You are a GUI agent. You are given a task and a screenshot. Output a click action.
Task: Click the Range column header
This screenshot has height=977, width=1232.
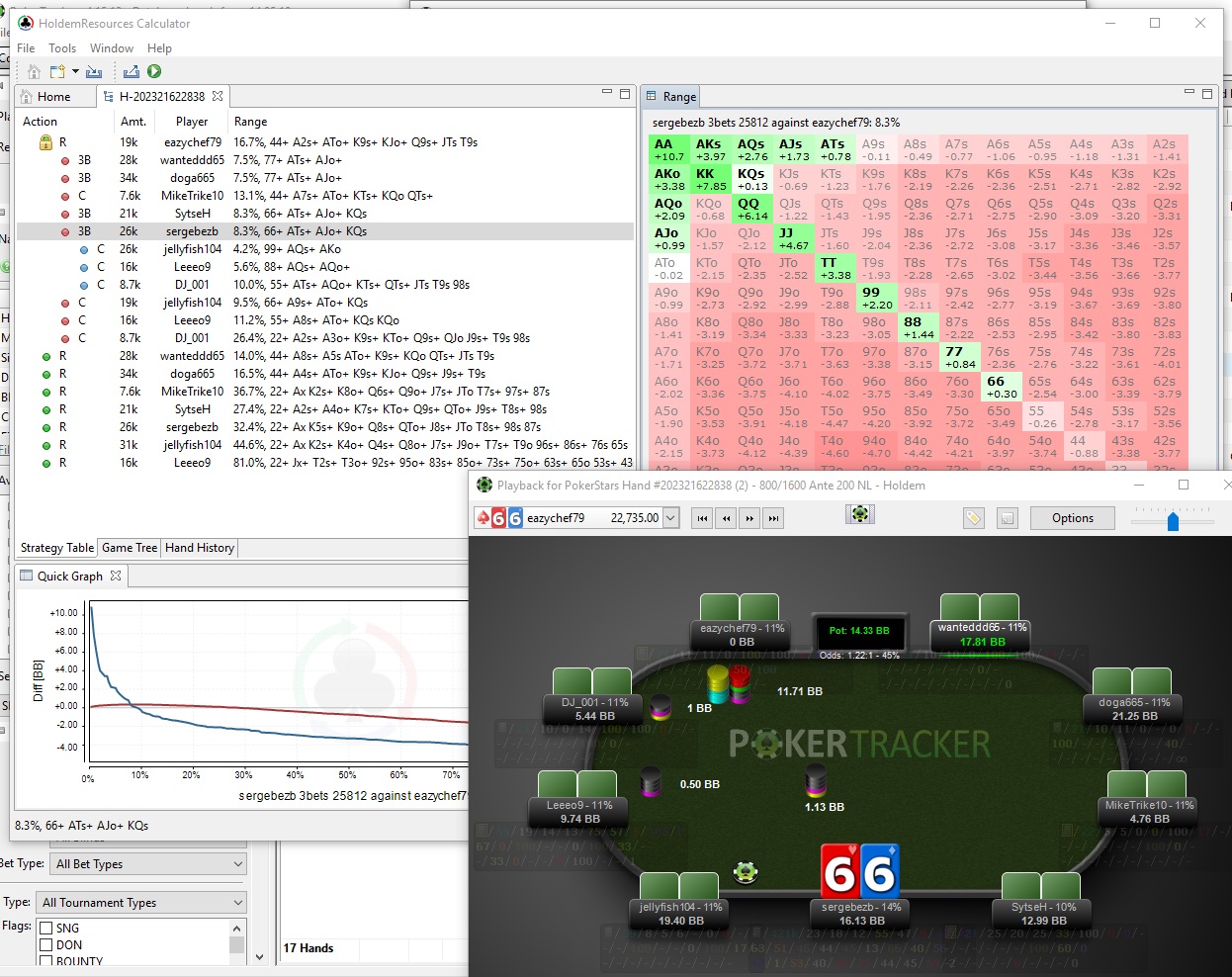coord(250,122)
